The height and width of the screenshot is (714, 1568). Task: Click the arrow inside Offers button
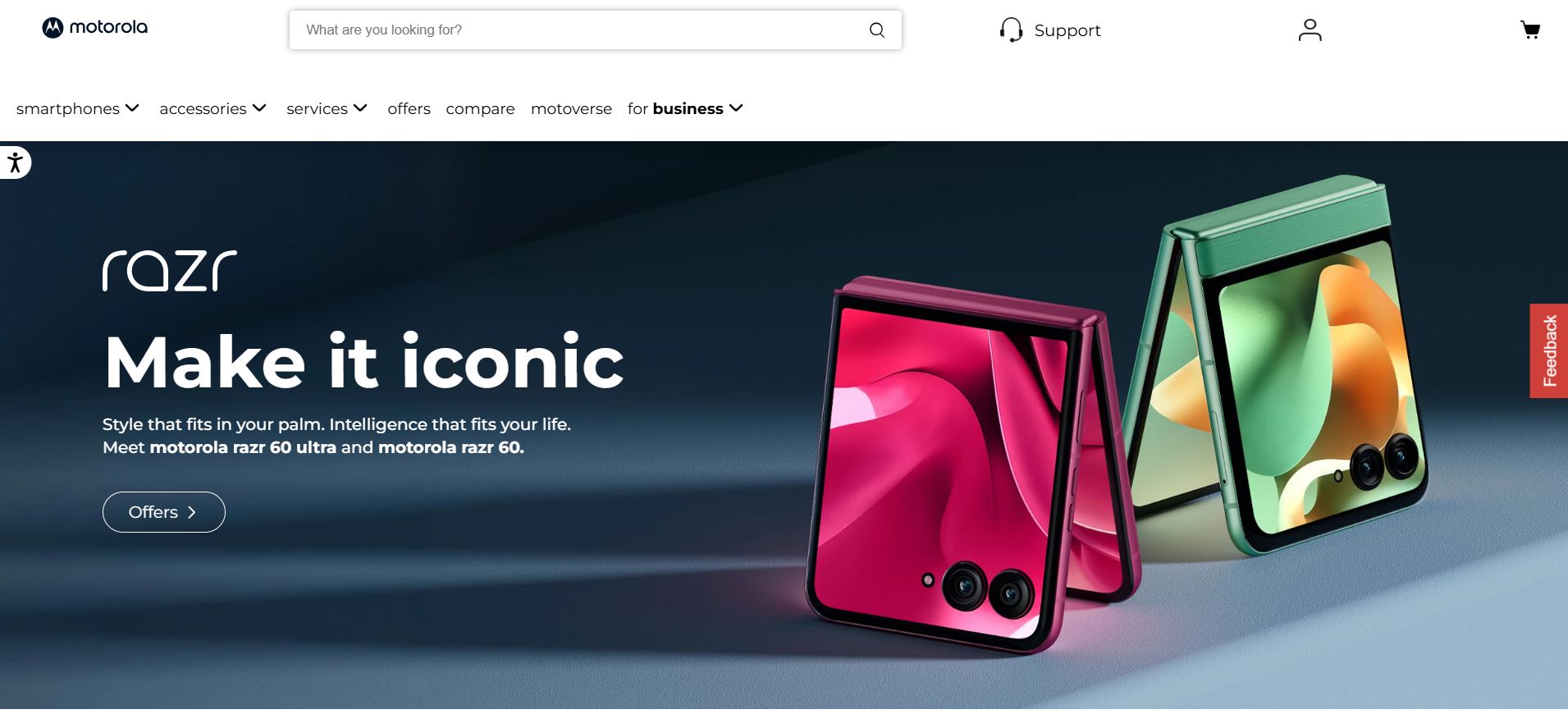point(192,512)
